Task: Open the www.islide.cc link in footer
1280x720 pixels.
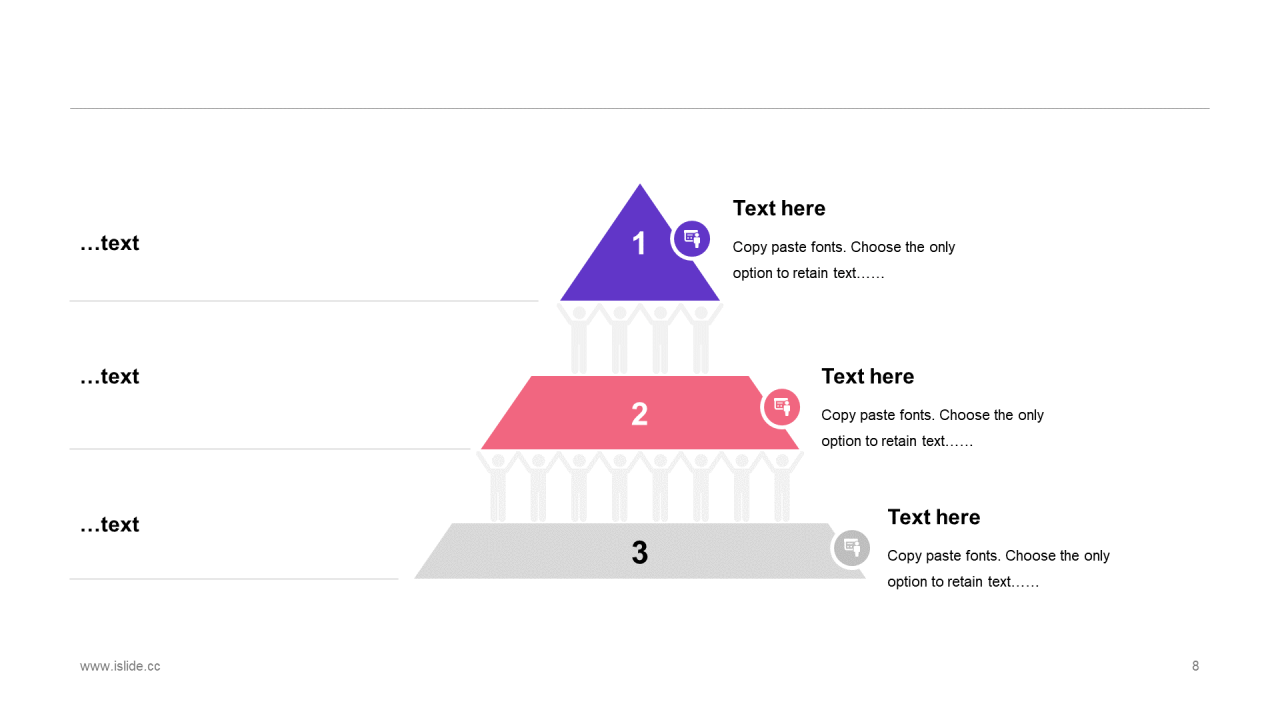Action: tap(120, 666)
